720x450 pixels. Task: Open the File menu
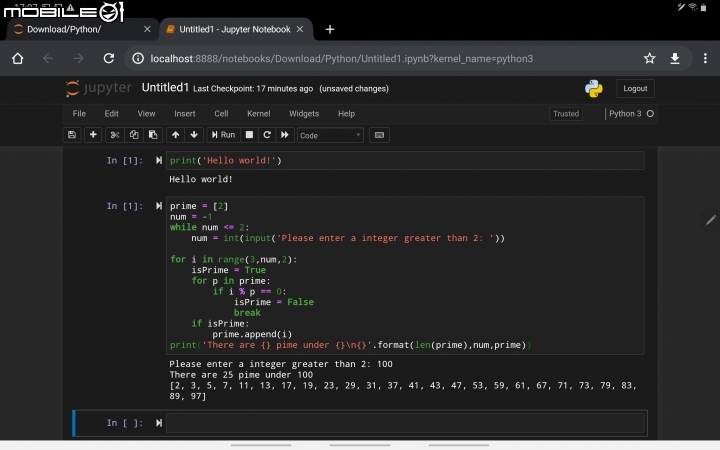79,113
